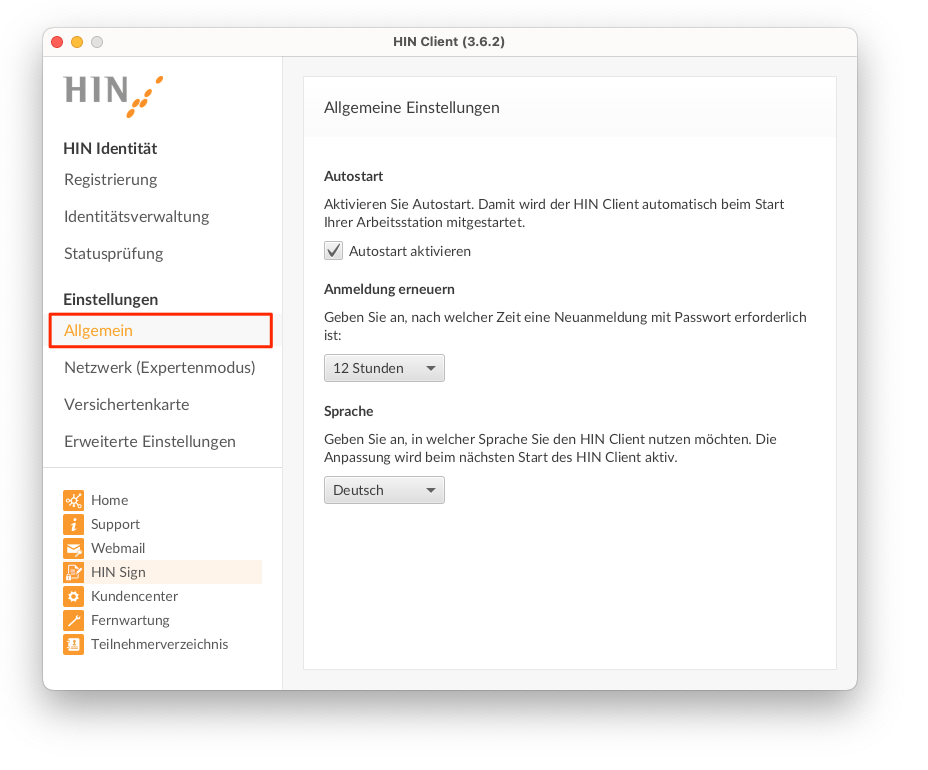Open Identitätsverwaltung in the sidebar
The height and width of the screenshot is (770, 928).
click(x=137, y=217)
